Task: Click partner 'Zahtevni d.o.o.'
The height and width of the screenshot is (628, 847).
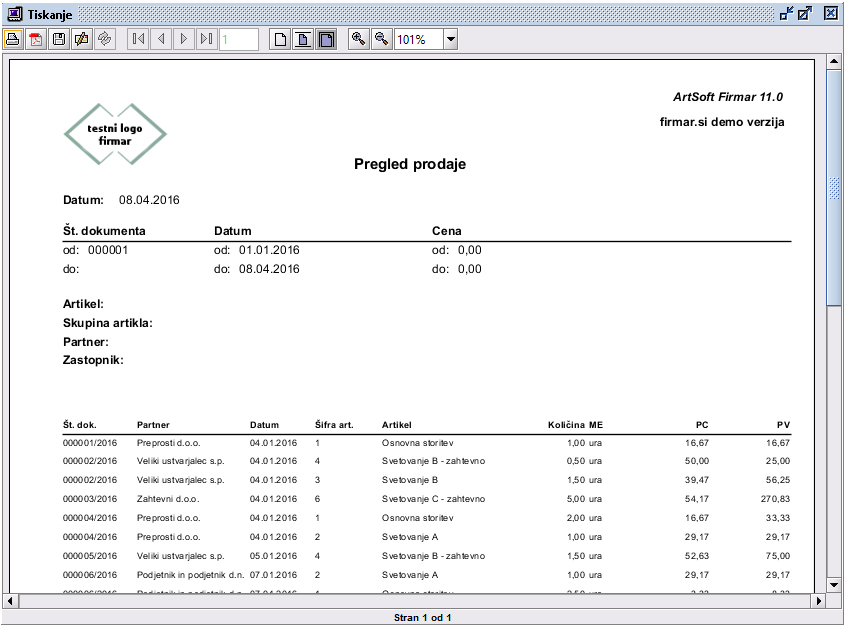Action: 168,499
